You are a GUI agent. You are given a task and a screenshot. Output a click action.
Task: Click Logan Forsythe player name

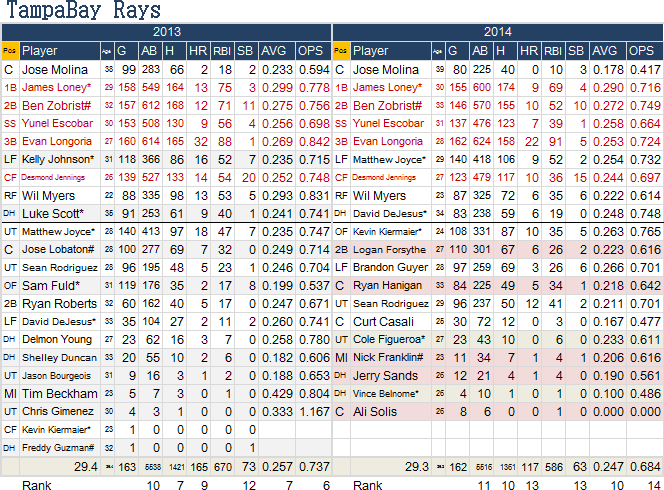pos(389,250)
